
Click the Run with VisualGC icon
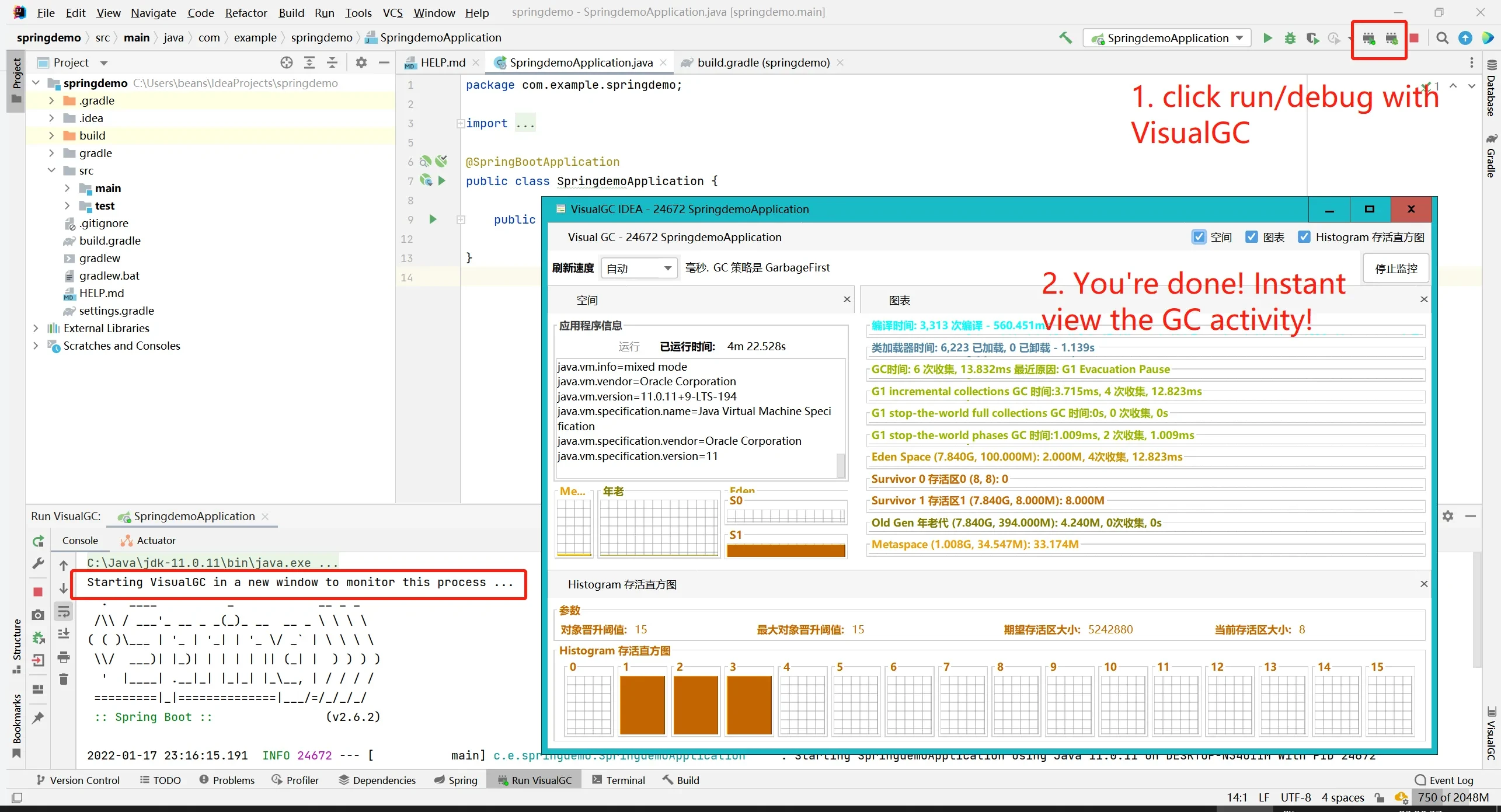click(1368, 37)
